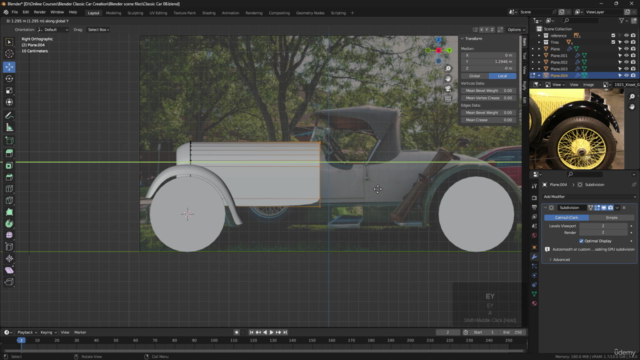Image resolution: width=640 pixels, height=360 pixels.
Task: Open the Keying dropdown in timeline
Action: pos(48,332)
